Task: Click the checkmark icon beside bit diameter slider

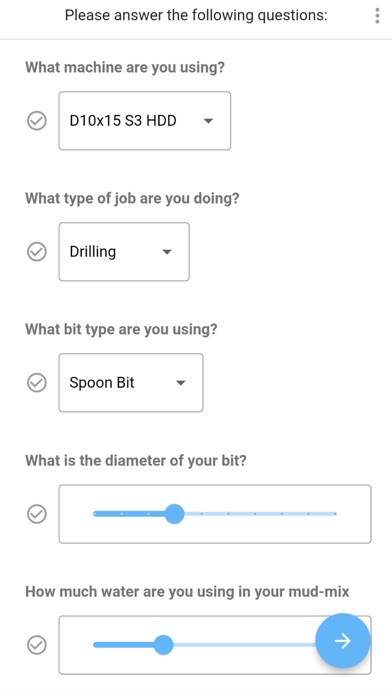Action: click(x=37, y=514)
